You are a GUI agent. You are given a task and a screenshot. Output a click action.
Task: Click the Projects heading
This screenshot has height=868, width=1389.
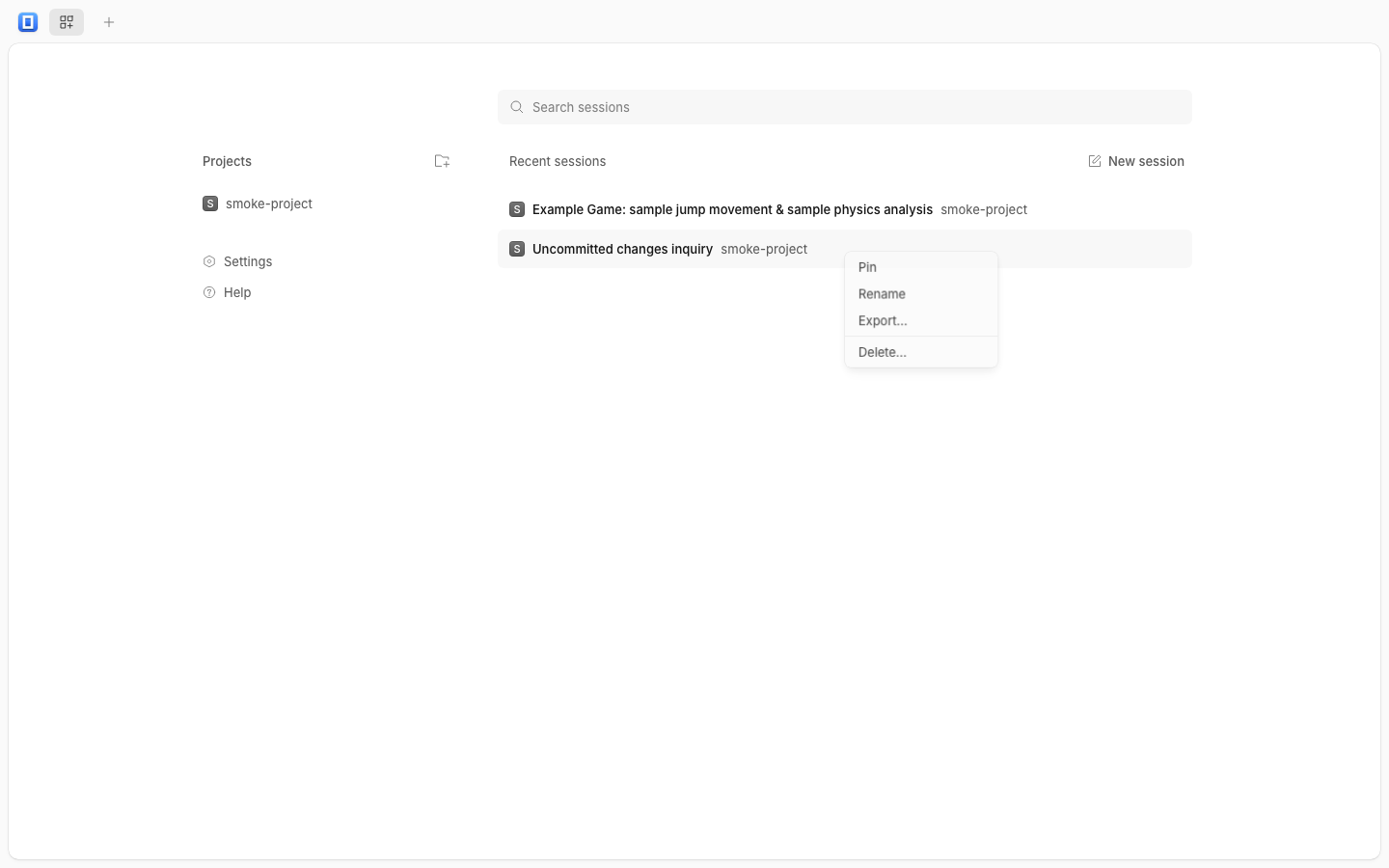[227, 161]
